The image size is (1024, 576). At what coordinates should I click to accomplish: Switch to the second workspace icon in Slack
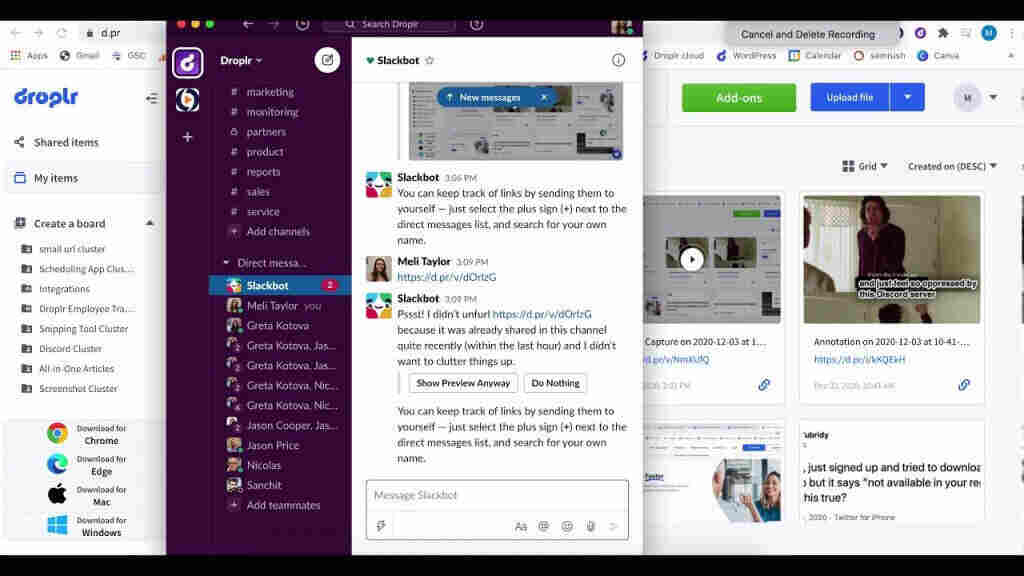[187, 100]
